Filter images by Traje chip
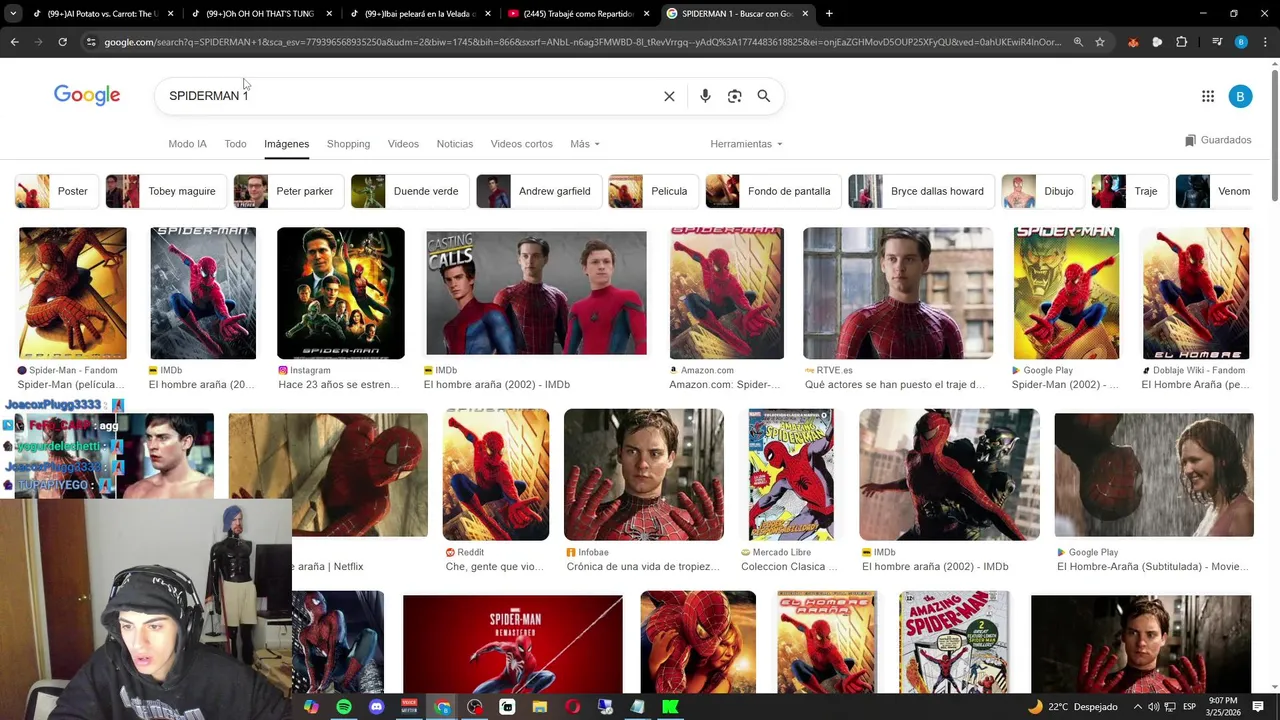1280x720 pixels. [1128, 191]
